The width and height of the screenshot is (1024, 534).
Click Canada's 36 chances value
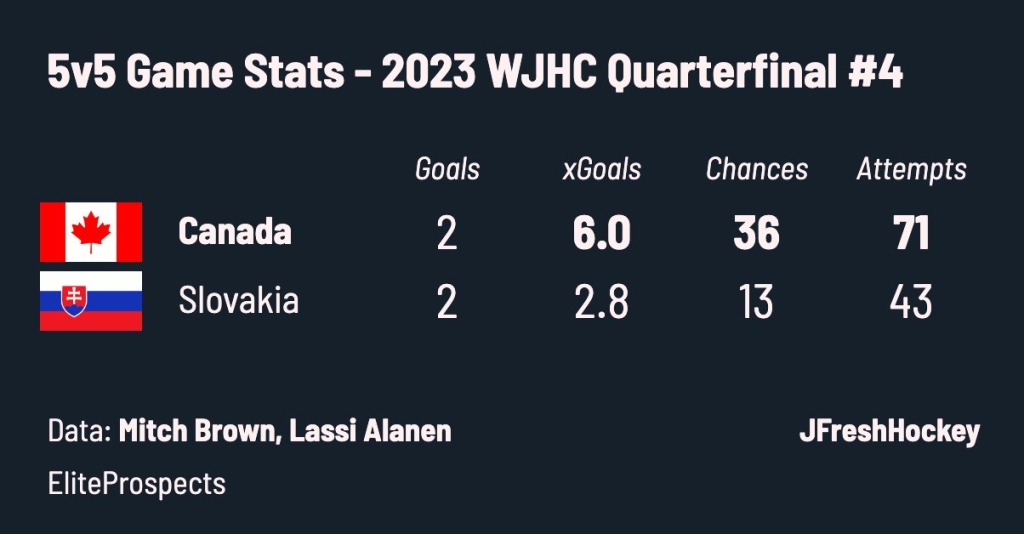(756, 233)
